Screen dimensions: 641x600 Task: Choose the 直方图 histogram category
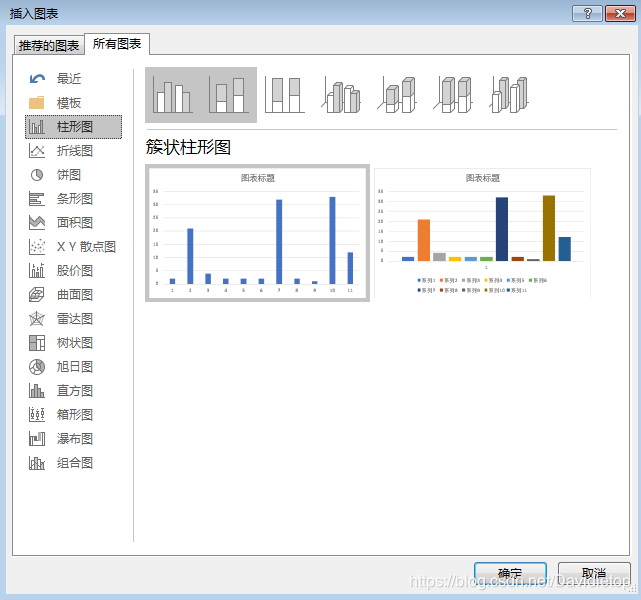point(74,391)
